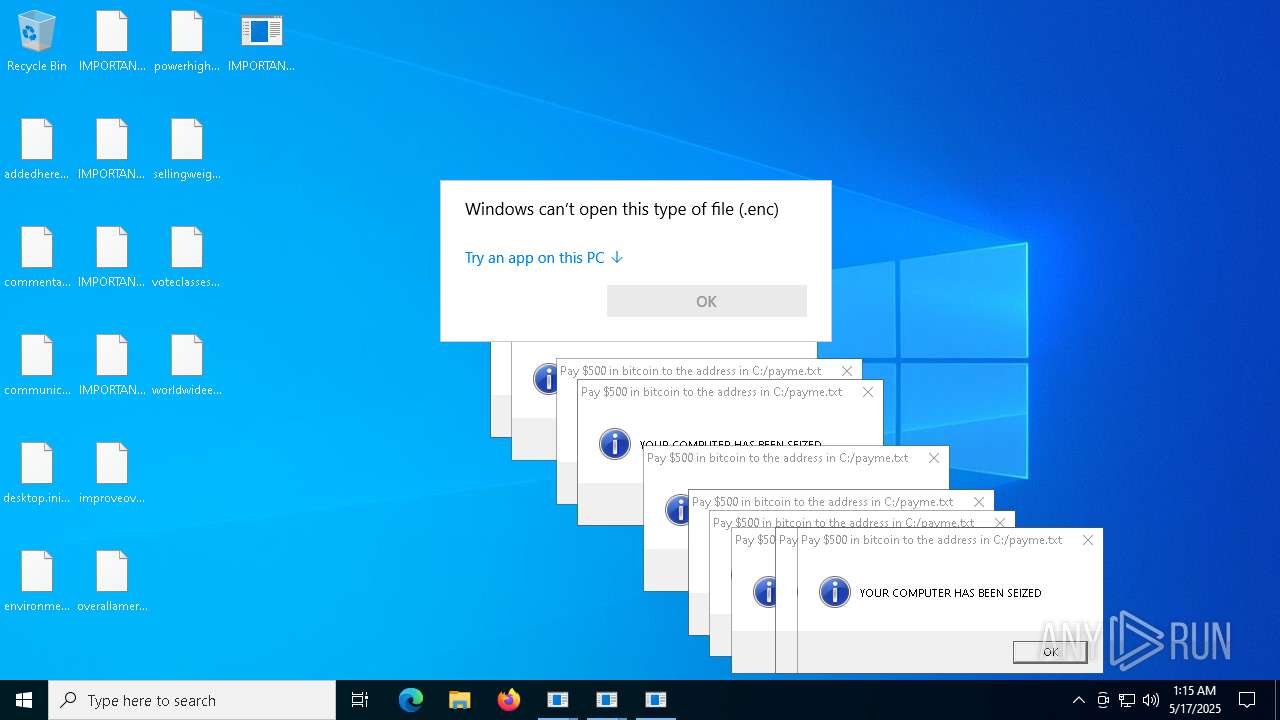The width and height of the screenshot is (1280, 720).
Task: Launch Firefox from the taskbar
Action: click(509, 700)
